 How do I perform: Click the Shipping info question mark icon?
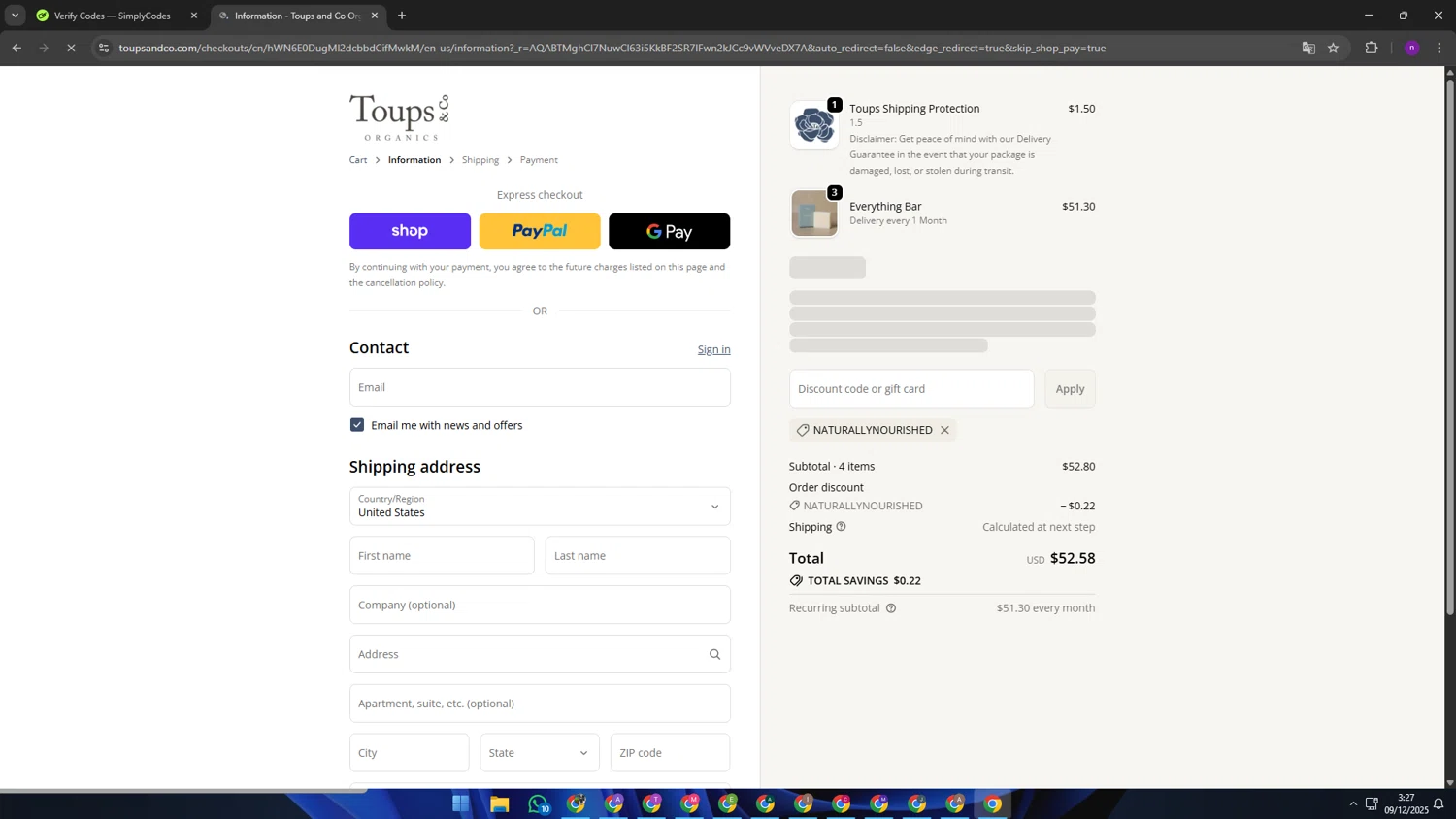pos(842,527)
